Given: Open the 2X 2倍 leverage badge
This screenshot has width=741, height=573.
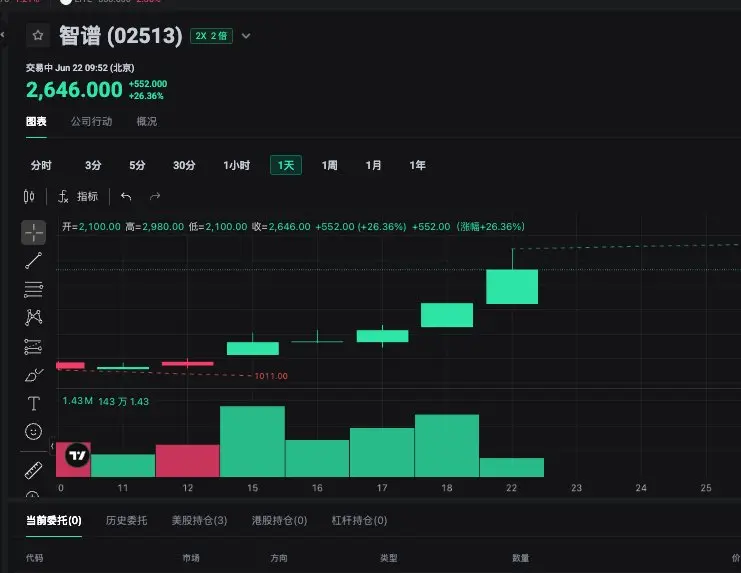Looking at the screenshot, I should coord(211,36).
